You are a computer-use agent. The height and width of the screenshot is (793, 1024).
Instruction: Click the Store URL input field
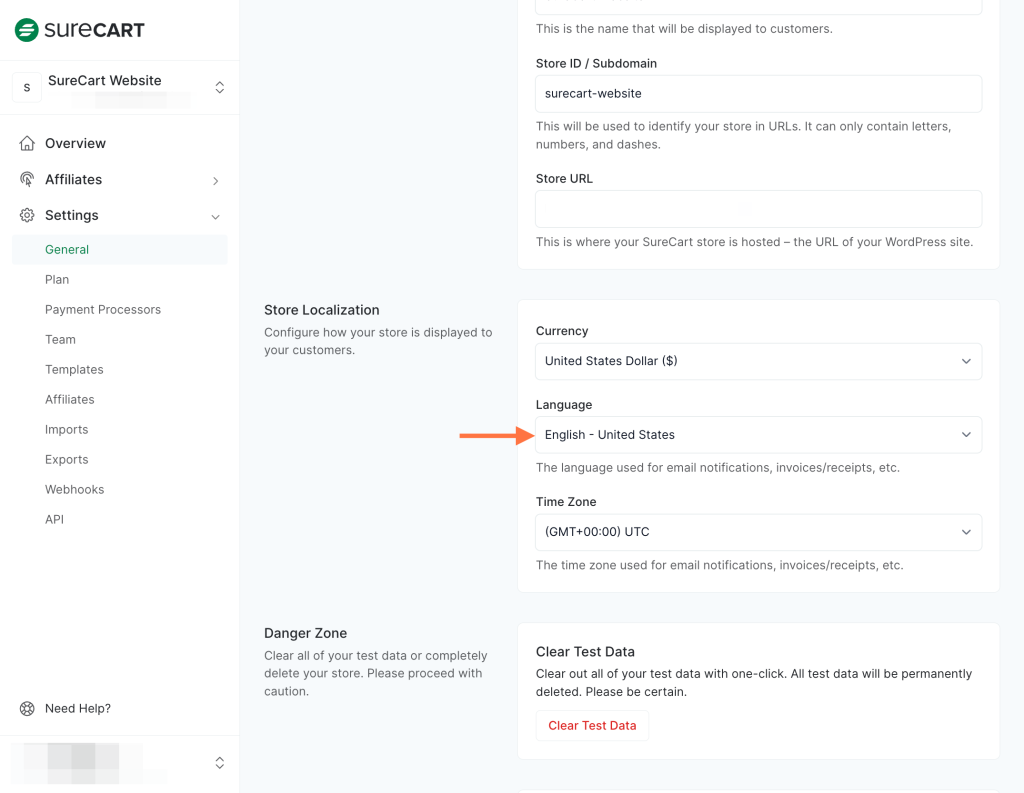tap(758, 209)
